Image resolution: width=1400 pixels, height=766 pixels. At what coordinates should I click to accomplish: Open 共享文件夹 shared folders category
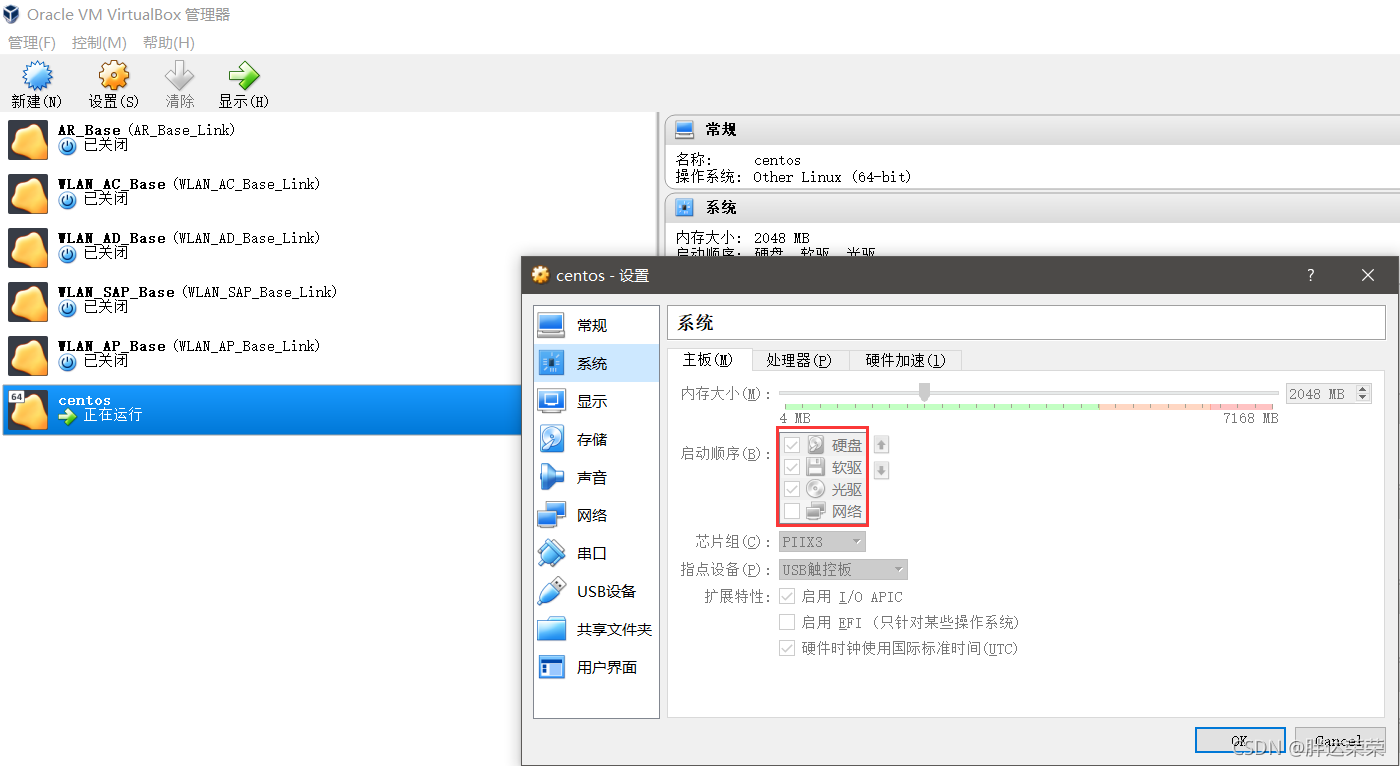(x=596, y=629)
